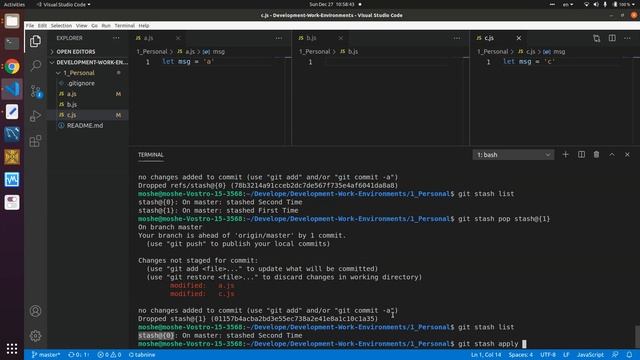This screenshot has height=360, width=640.
Task: Open Terminal app from Ubuntu dock
Action: point(12,43)
